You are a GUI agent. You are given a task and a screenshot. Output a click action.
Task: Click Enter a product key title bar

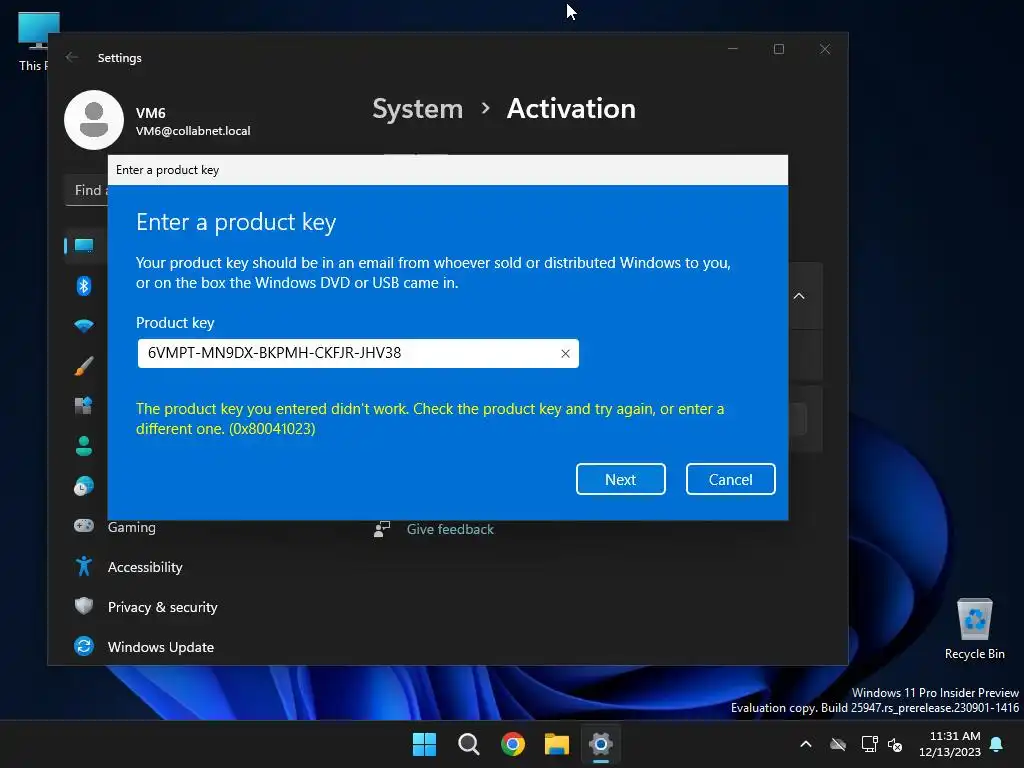pyautogui.click(x=448, y=170)
